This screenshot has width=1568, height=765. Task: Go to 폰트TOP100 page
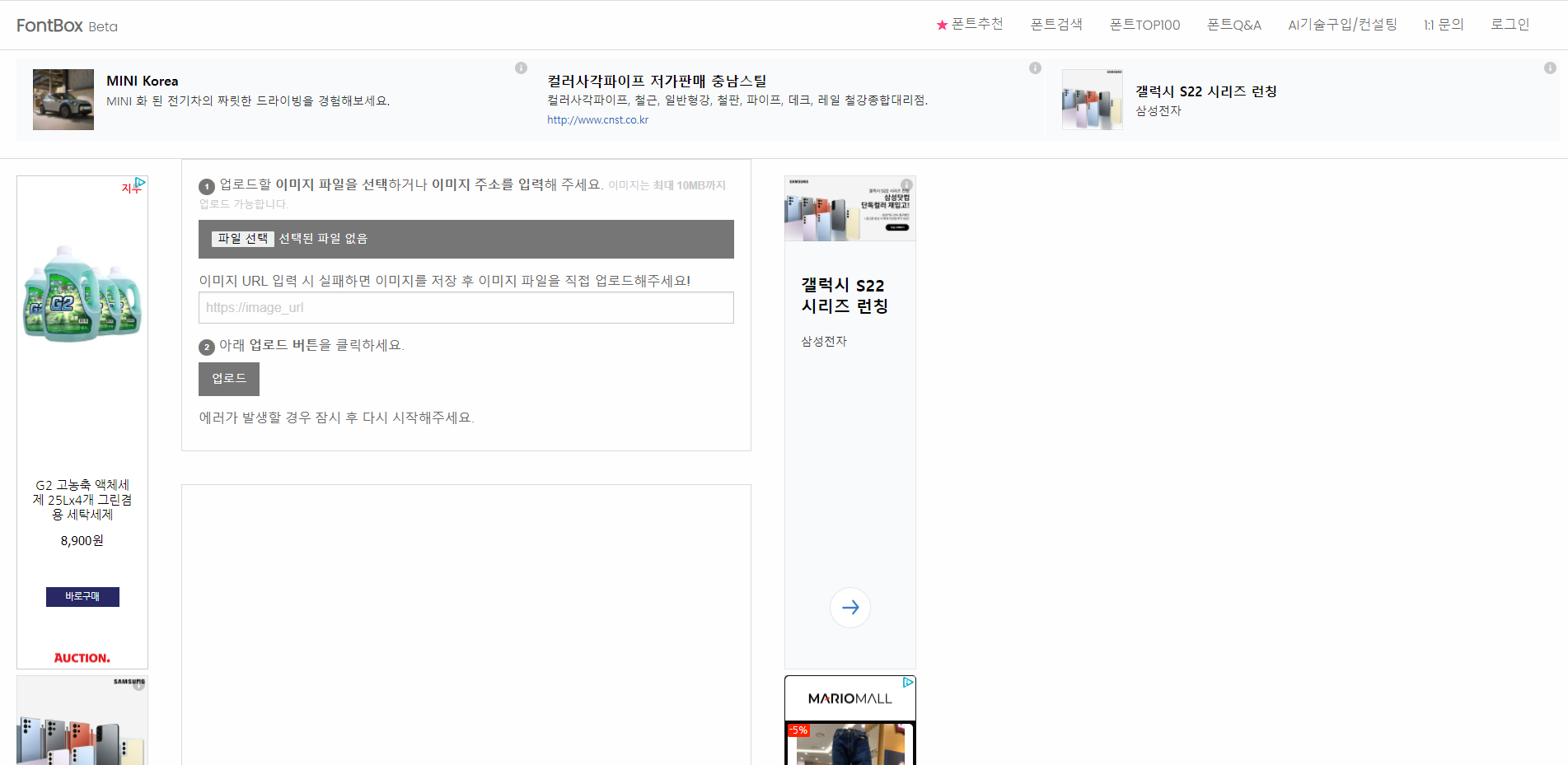tap(1144, 25)
